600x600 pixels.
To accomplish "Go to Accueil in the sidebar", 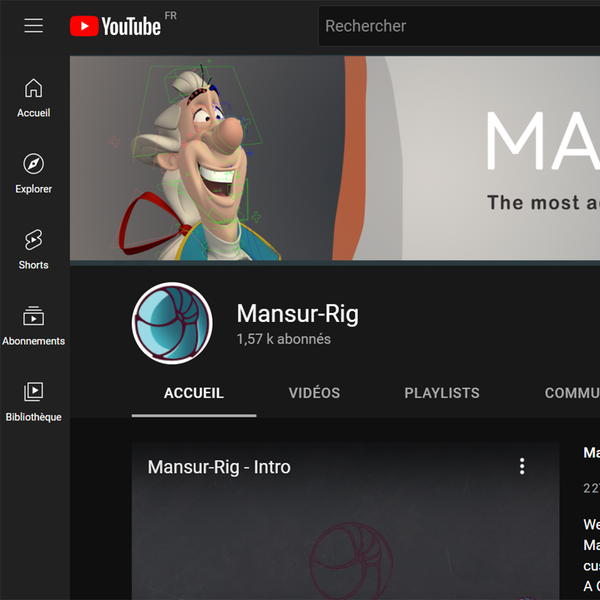I will pyautogui.click(x=33, y=98).
